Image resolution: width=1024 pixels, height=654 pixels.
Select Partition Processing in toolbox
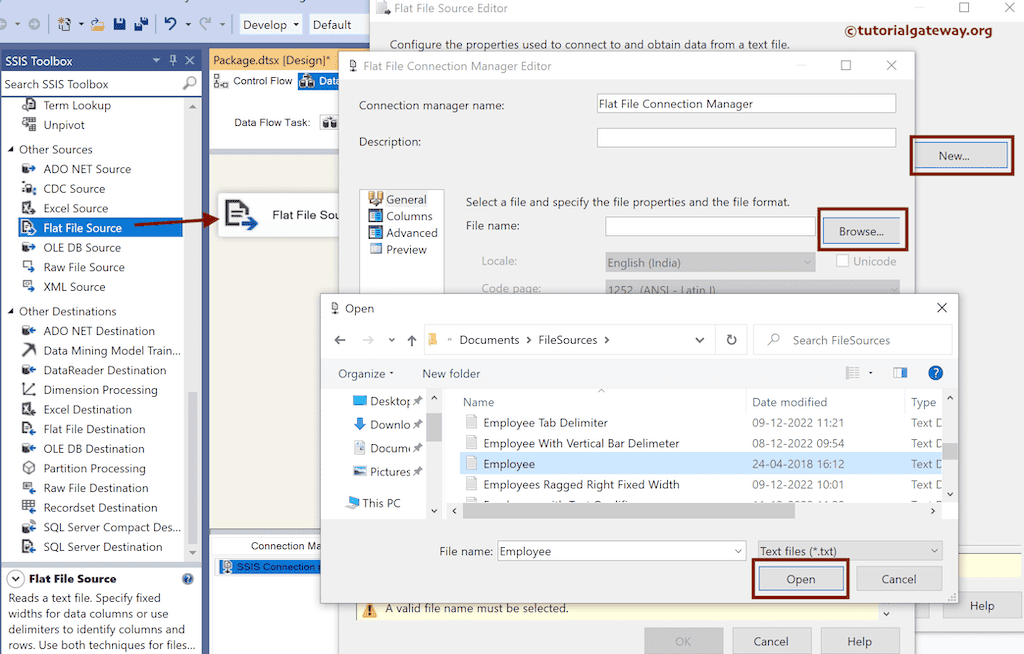pos(94,468)
